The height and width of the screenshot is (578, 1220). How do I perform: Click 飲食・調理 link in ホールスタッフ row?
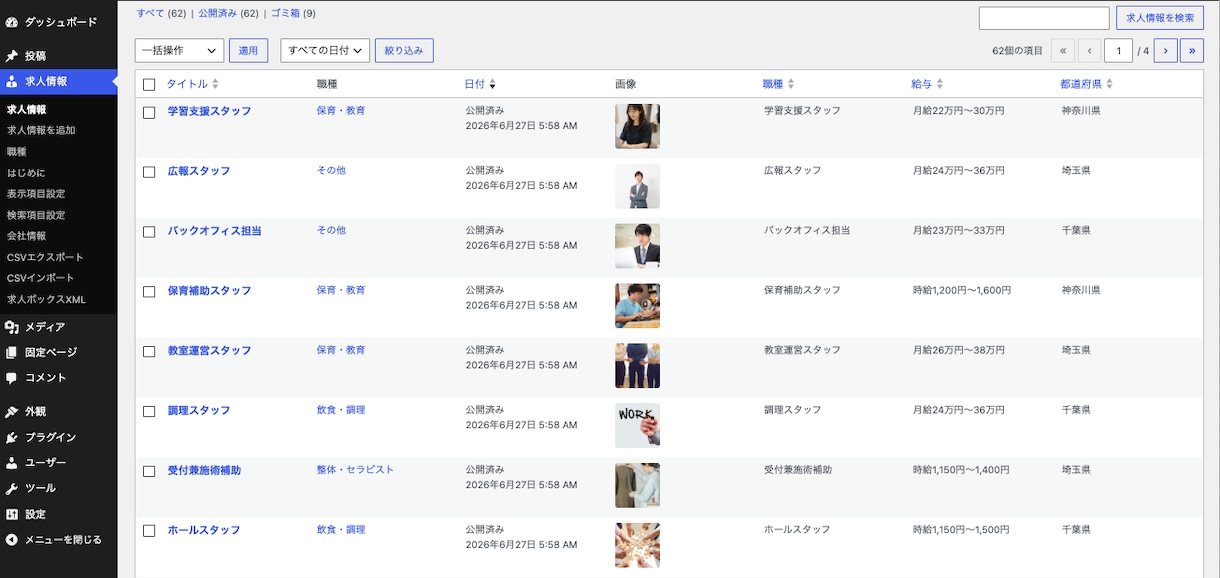pos(341,530)
